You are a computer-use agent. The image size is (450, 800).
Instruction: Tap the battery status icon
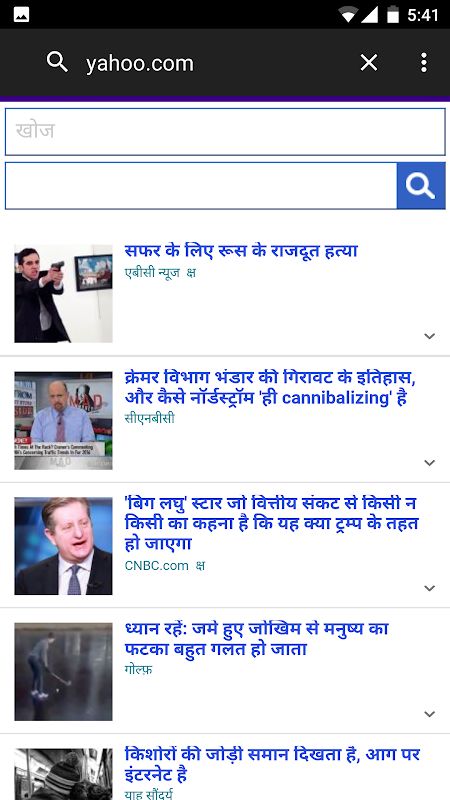click(x=392, y=14)
